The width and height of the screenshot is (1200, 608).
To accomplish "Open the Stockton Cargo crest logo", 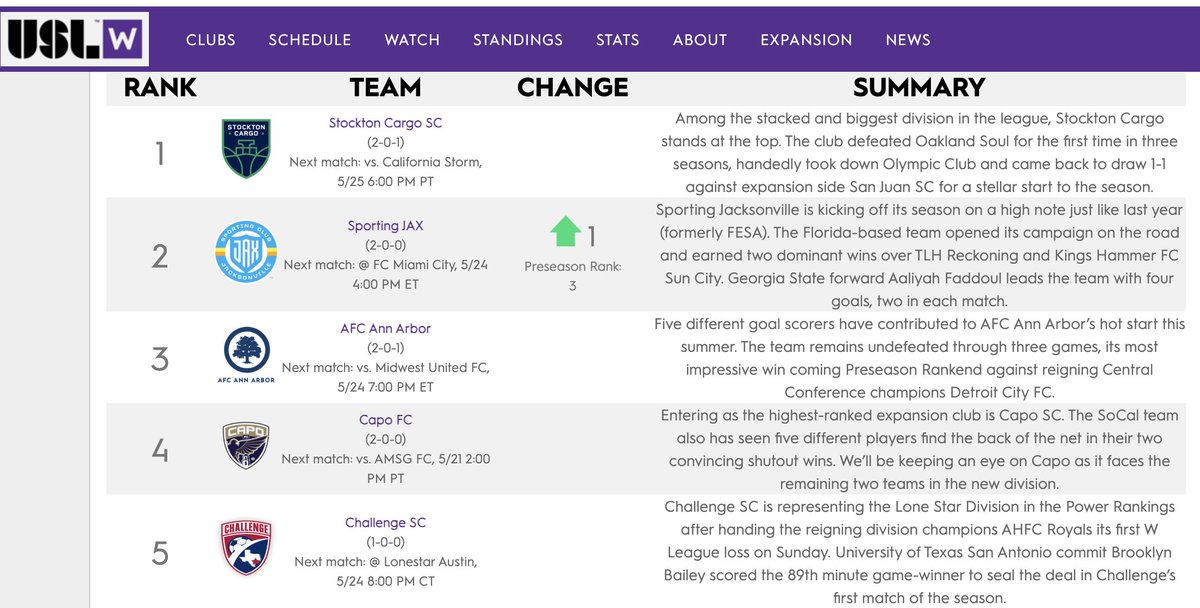I will click(248, 148).
